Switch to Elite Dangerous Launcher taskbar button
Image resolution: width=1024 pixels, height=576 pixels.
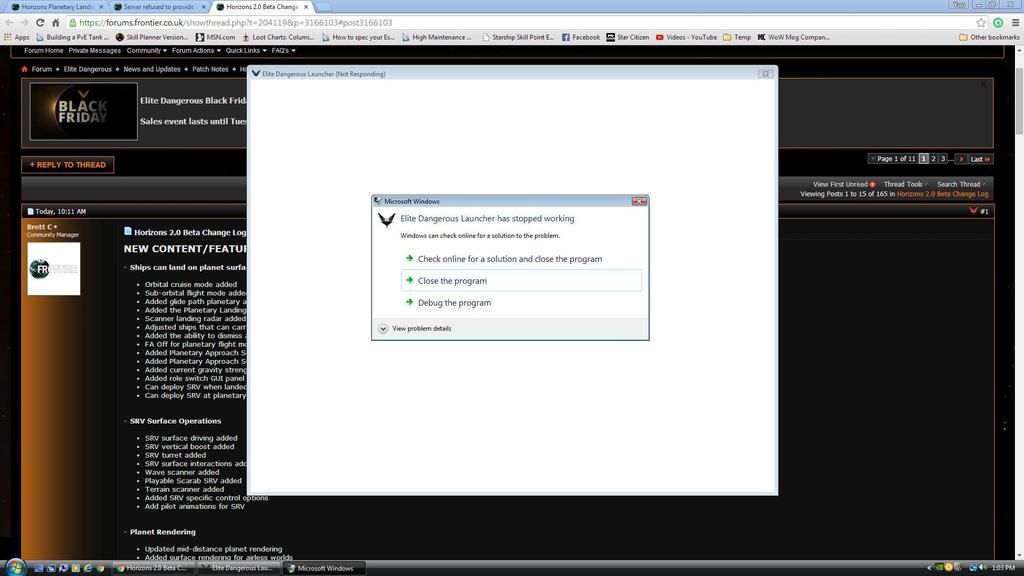click(x=240, y=568)
